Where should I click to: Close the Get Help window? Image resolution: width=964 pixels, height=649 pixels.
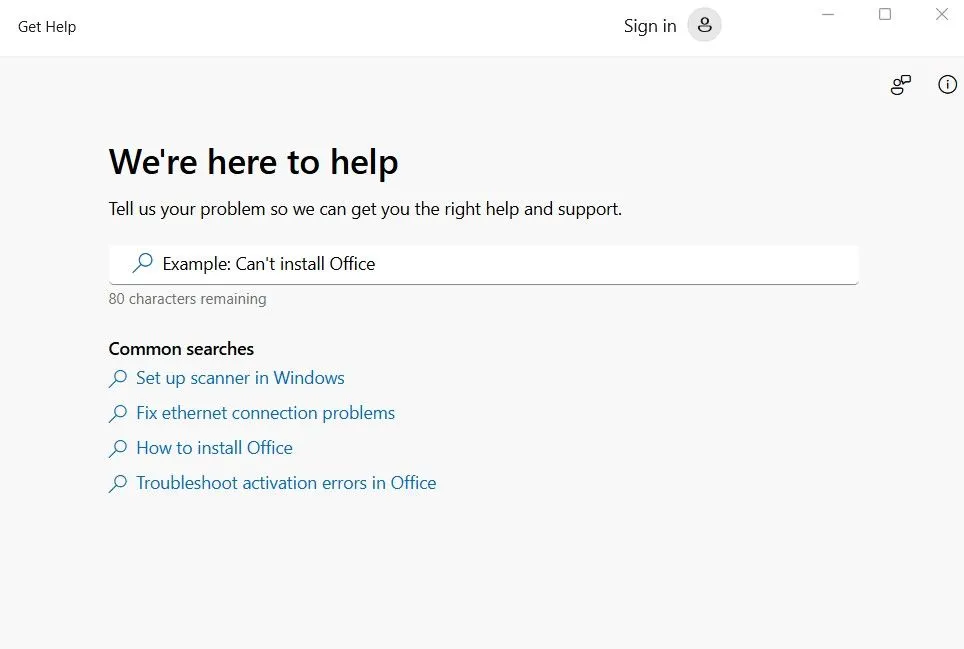click(941, 14)
